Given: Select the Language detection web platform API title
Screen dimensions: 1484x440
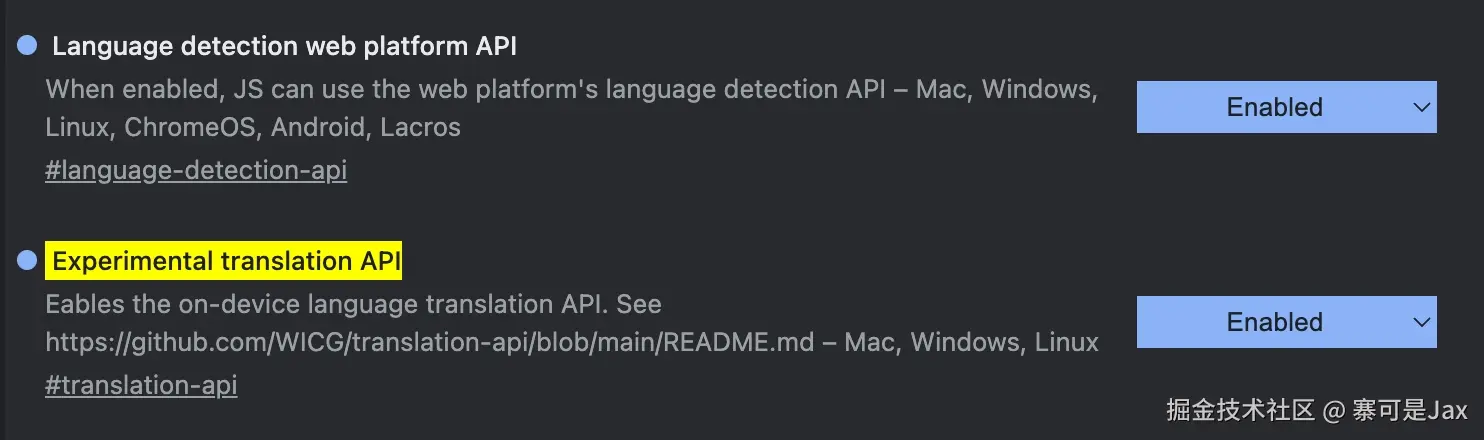Looking at the screenshot, I should [284, 46].
